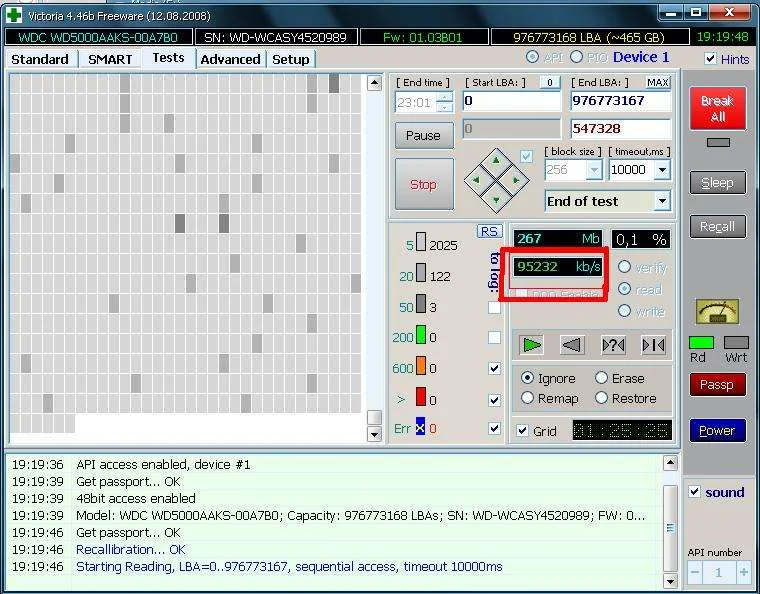Switch to the Advanced tab
The height and width of the screenshot is (594, 760).
(x=231, y=59)
